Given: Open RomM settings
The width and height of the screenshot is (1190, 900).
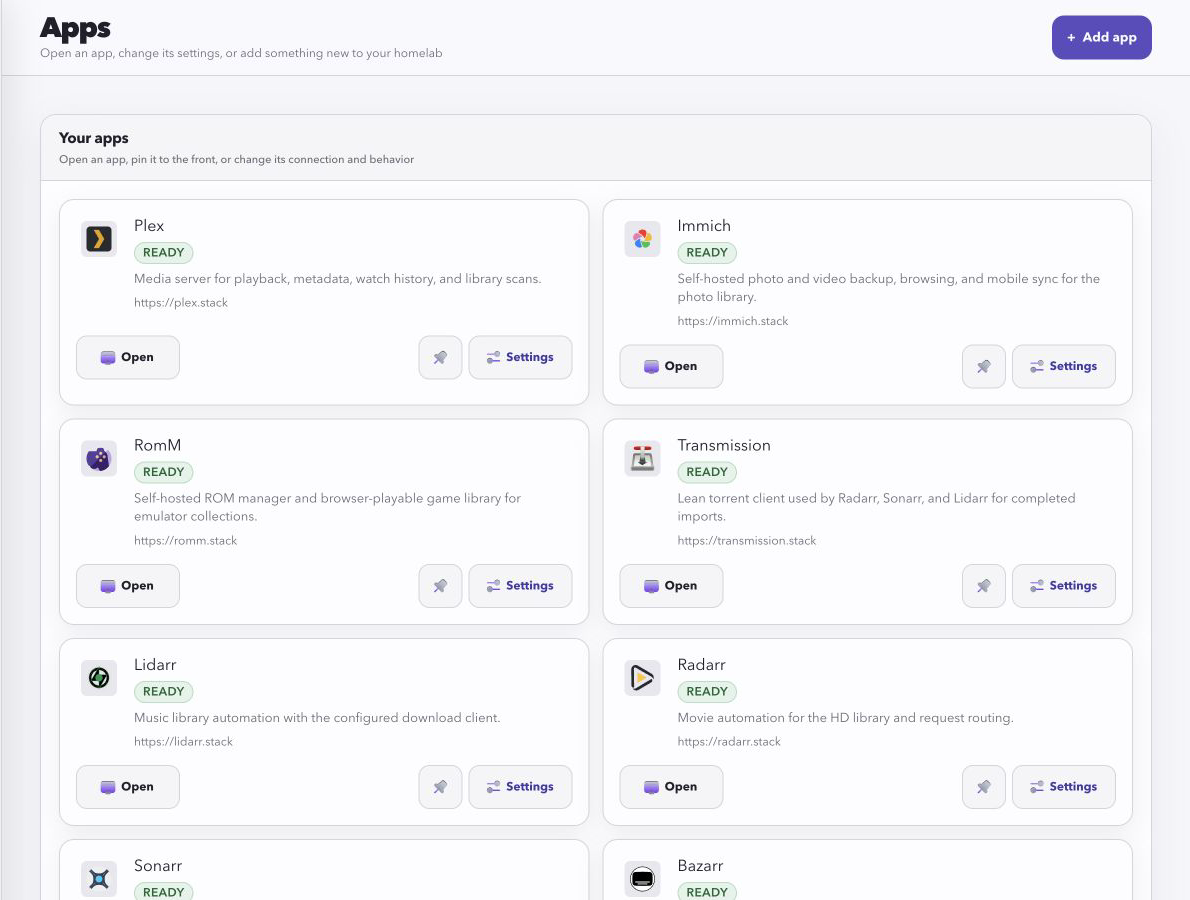Looking at the screenshot, I should click(520, 586).
